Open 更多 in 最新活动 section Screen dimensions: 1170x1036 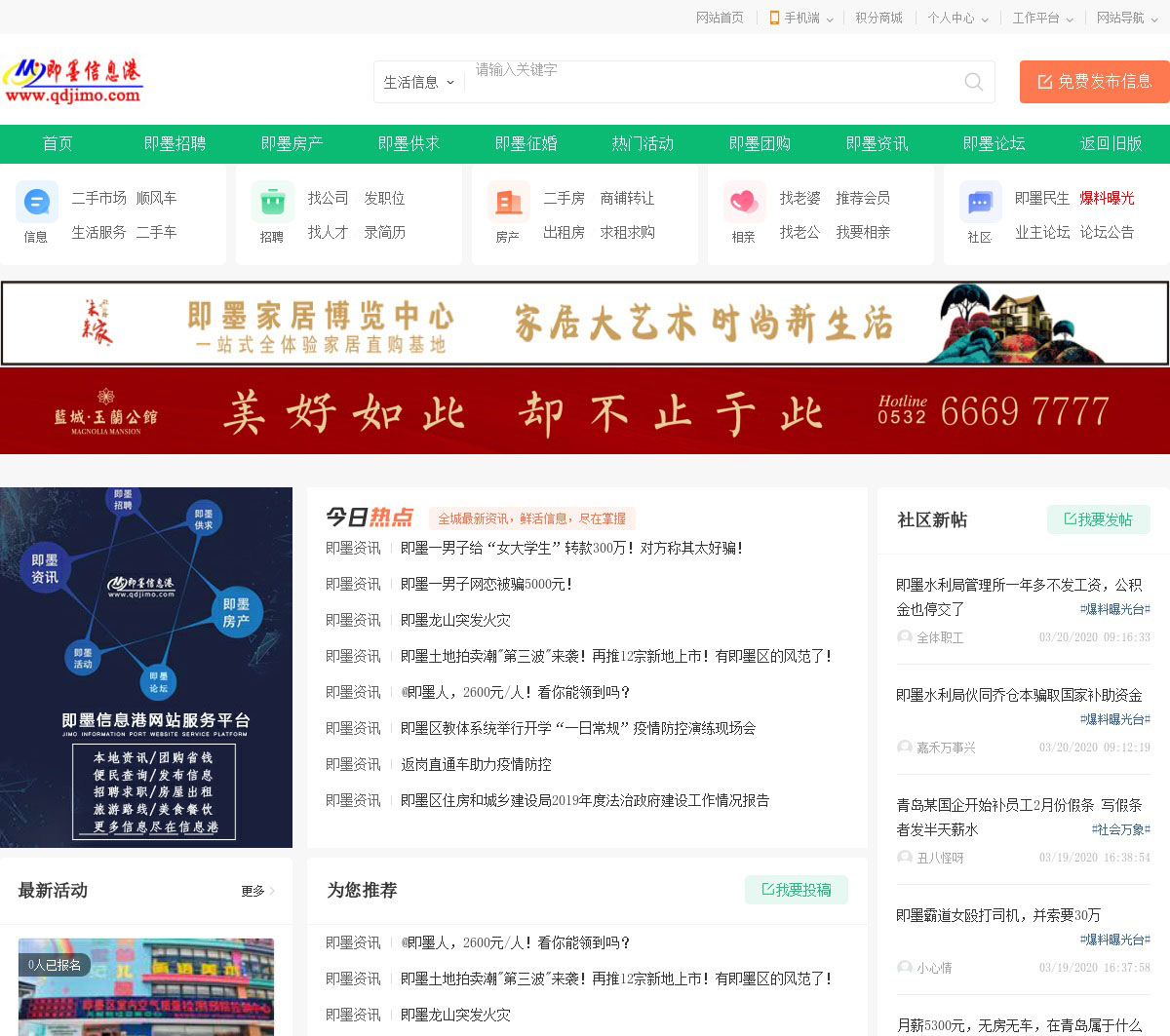257,891
